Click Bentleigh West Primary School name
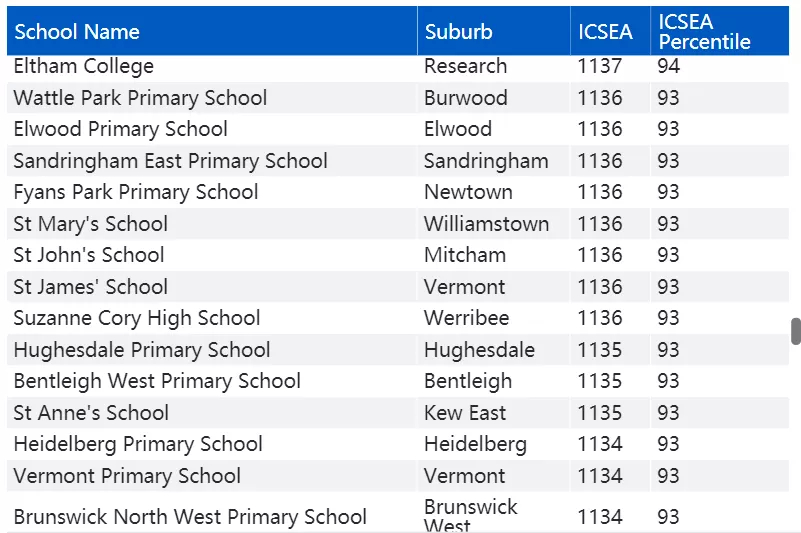Viewport: 801px width, 533px height. [157, 381]
